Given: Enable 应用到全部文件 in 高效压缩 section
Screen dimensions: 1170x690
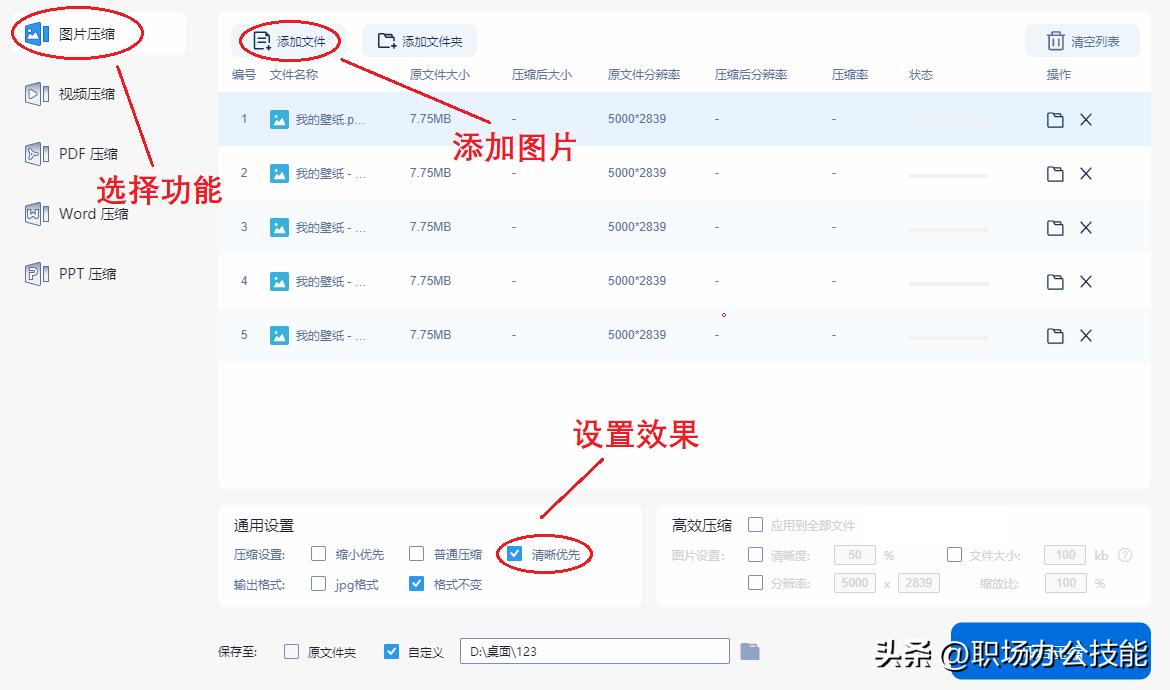Looking at the screenshot, I should (756, 524).
